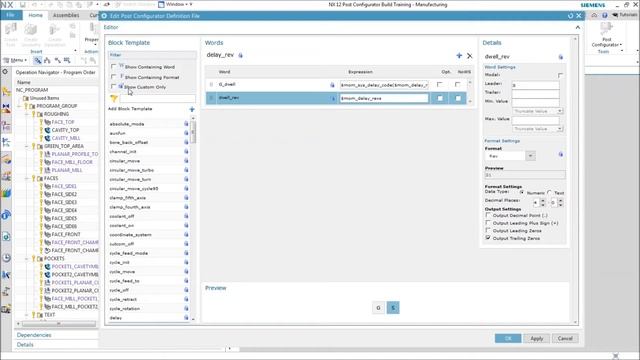
Task: Select channel_init block template
Action: point(123,151)
